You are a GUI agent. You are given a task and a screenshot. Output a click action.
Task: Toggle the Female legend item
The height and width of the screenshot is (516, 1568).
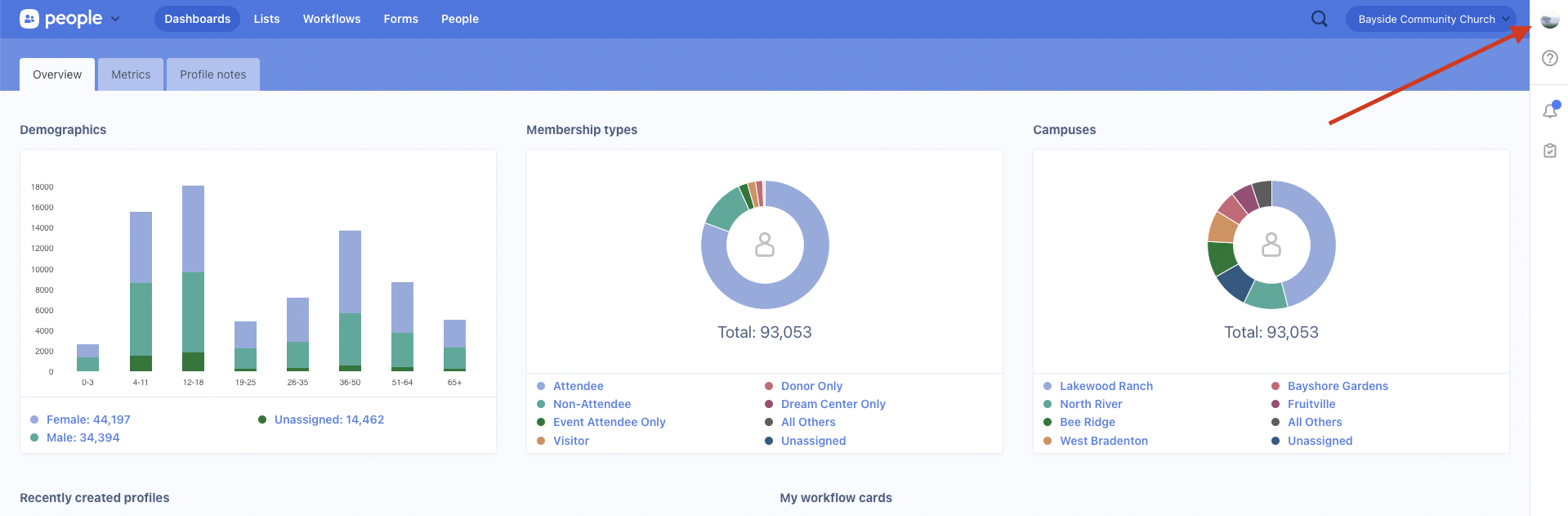tap(87, 420)
